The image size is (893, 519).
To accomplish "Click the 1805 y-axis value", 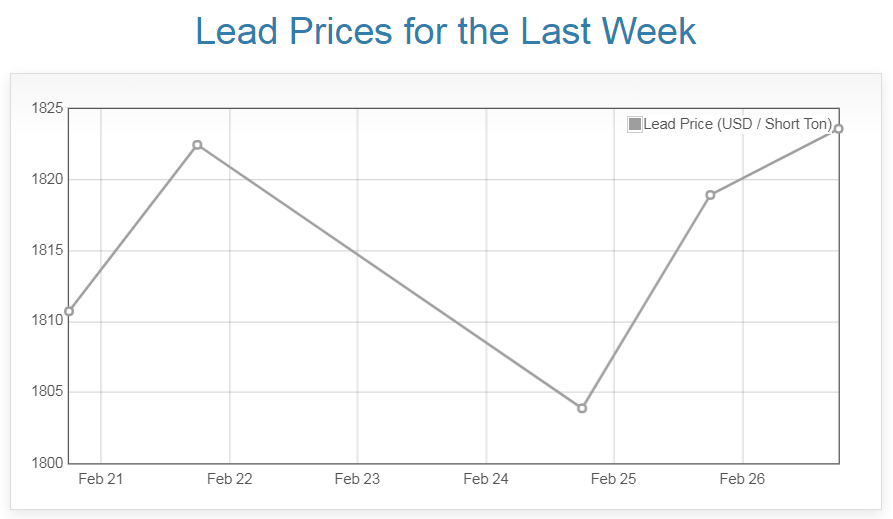I will coord(48,392).
